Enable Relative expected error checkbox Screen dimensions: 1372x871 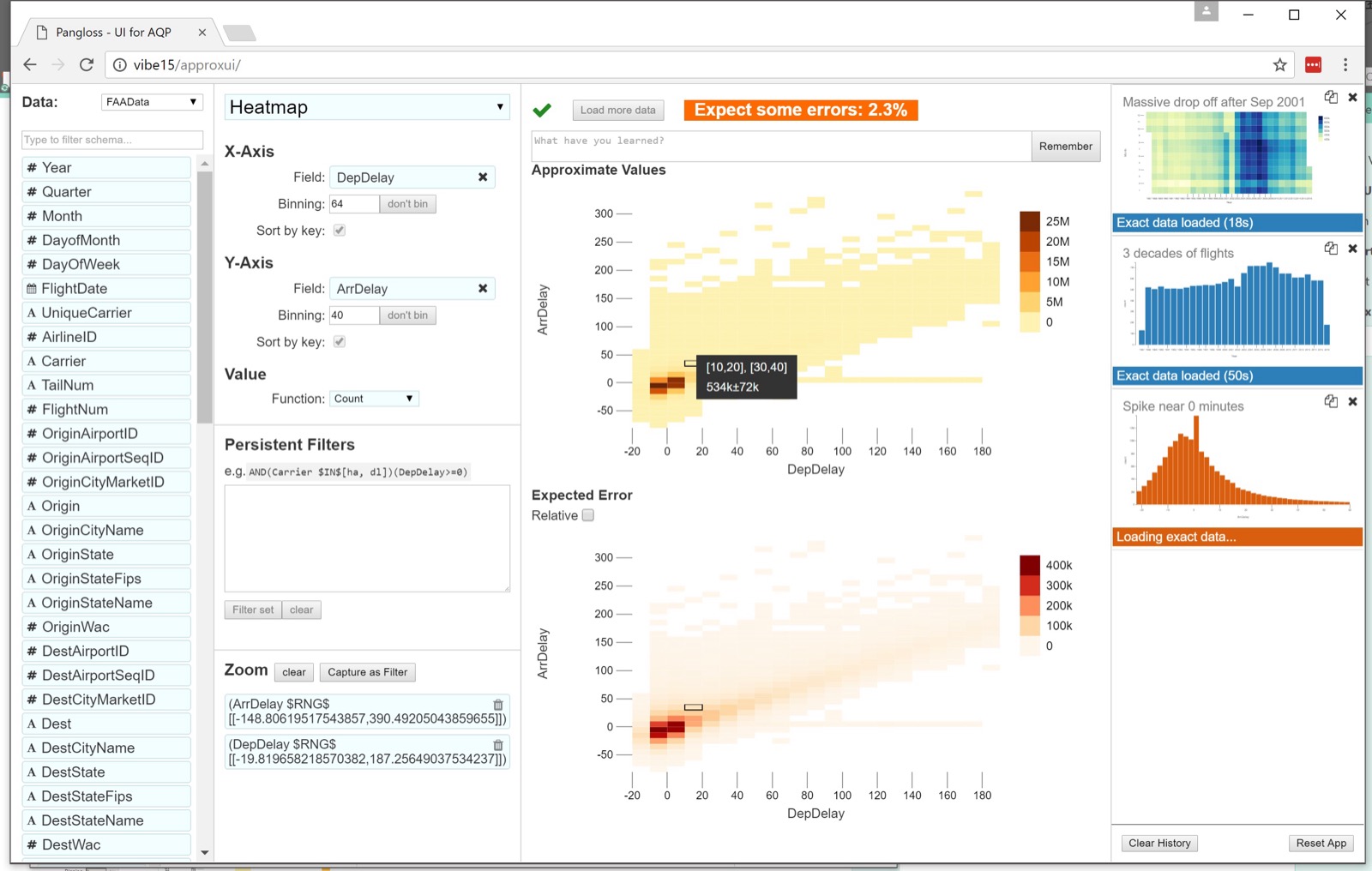coord(588,515)
